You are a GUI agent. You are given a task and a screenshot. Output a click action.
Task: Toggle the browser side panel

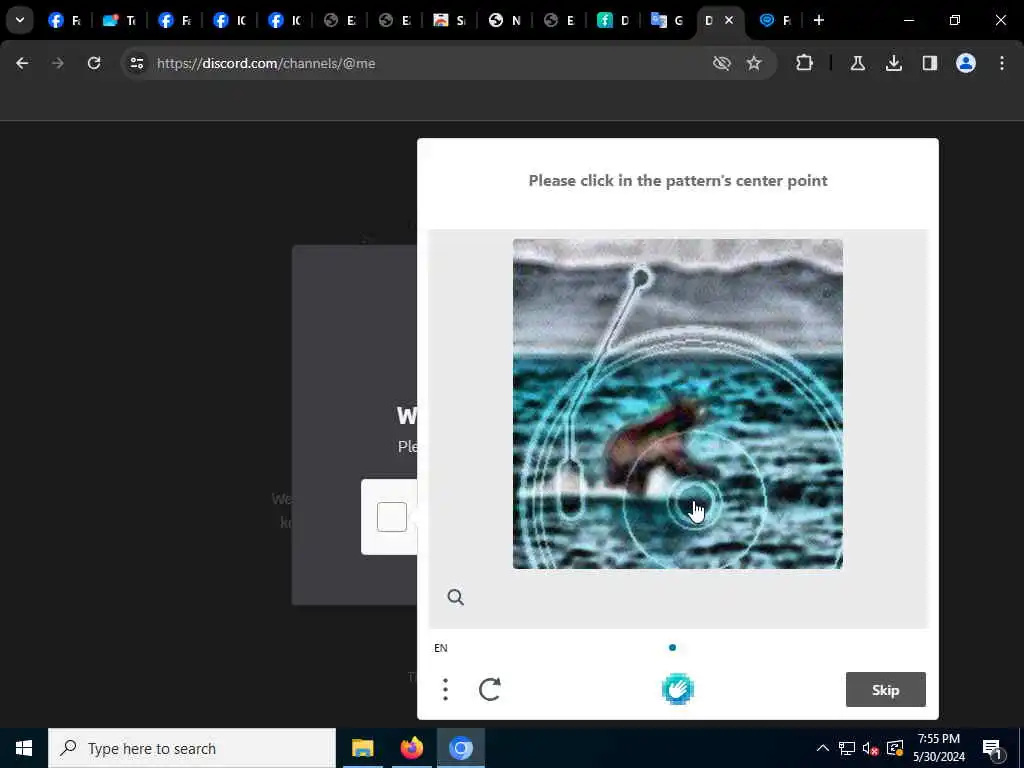pos(929,63)
